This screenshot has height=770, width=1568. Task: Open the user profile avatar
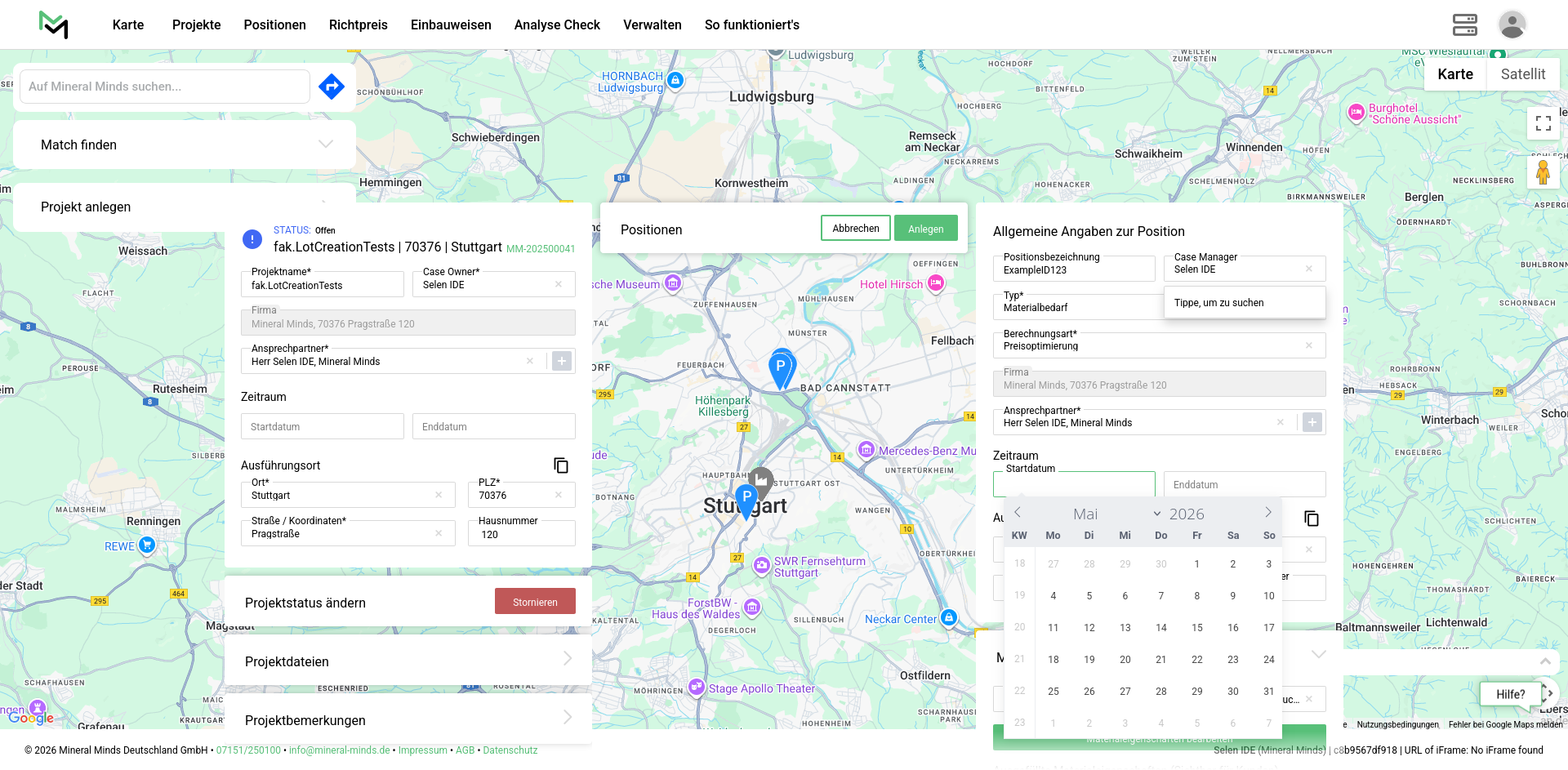point(1512,24)
